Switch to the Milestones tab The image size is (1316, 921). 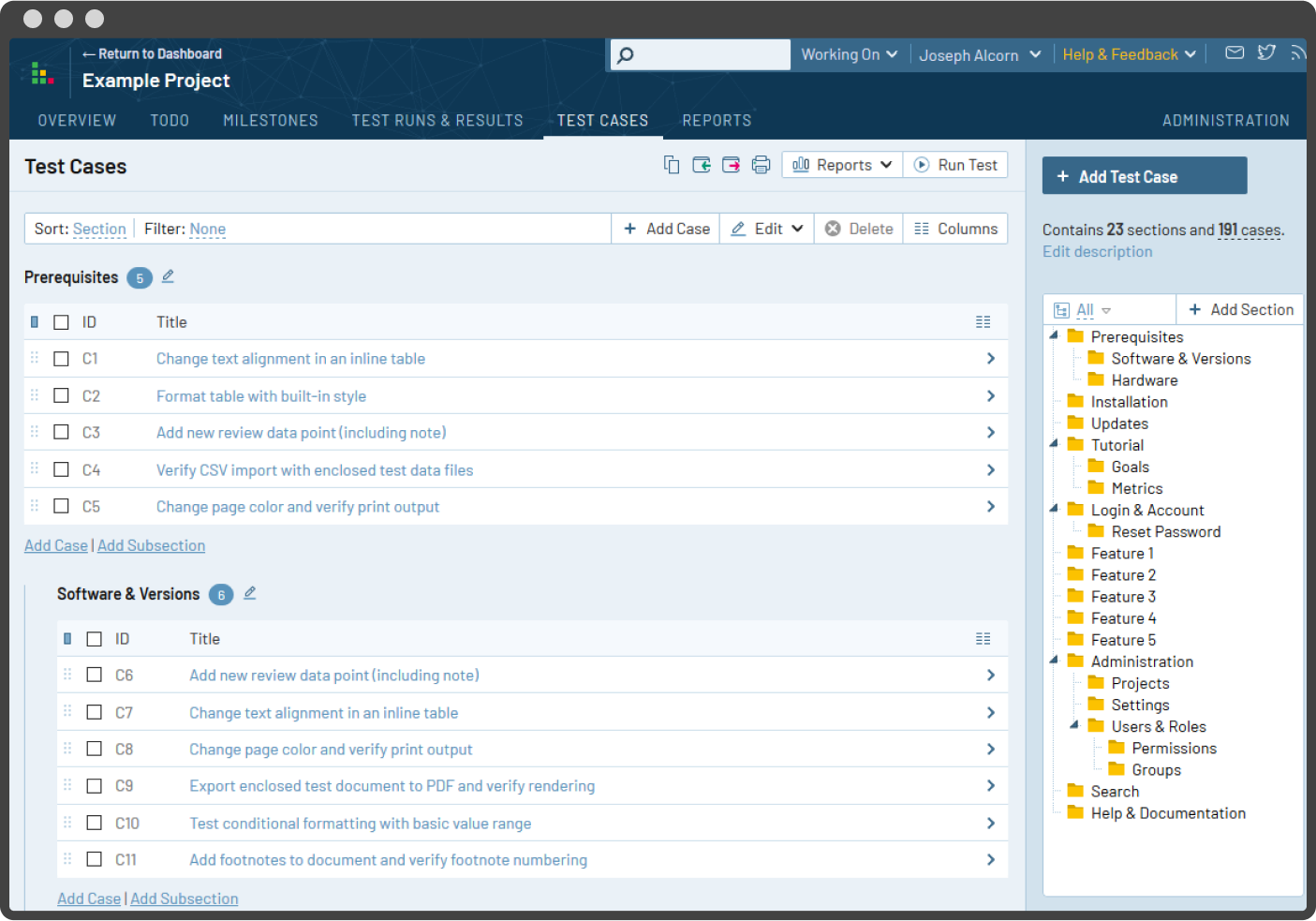[x=270, y=120]
